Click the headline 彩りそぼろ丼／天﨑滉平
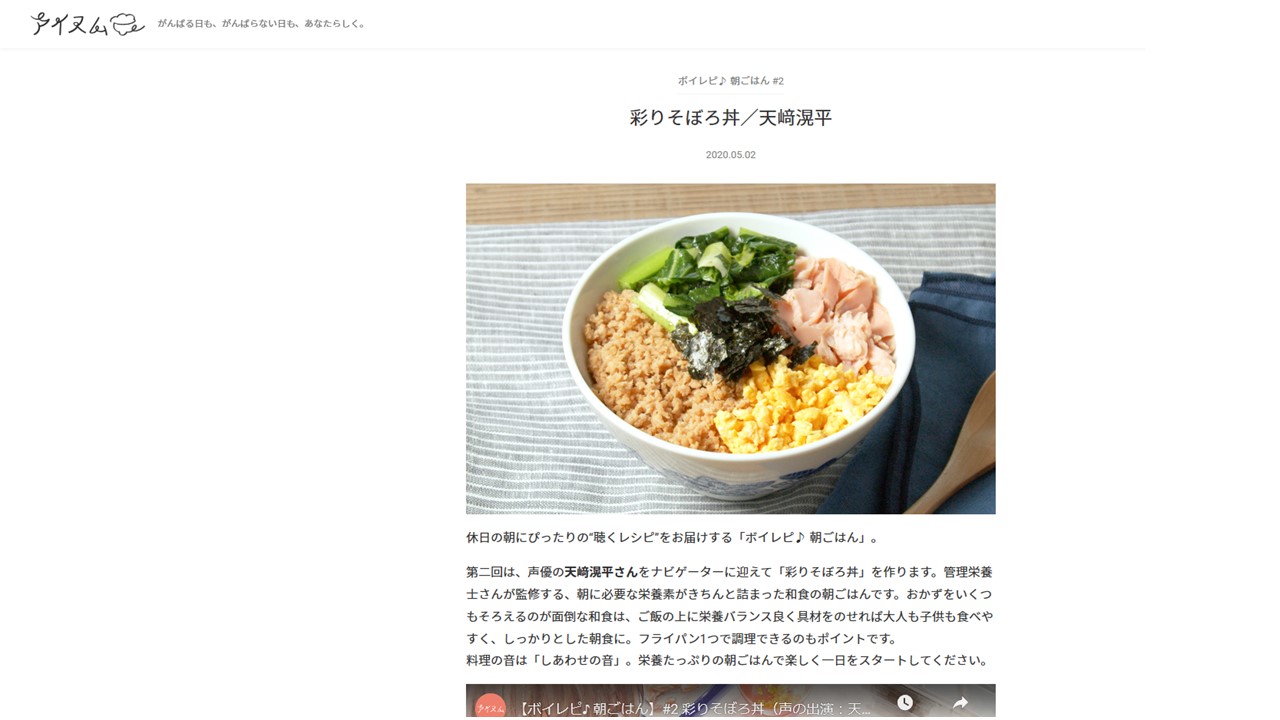Image resolution: width=1280 pixels, height=720 pixels. (x=730, y=118)
